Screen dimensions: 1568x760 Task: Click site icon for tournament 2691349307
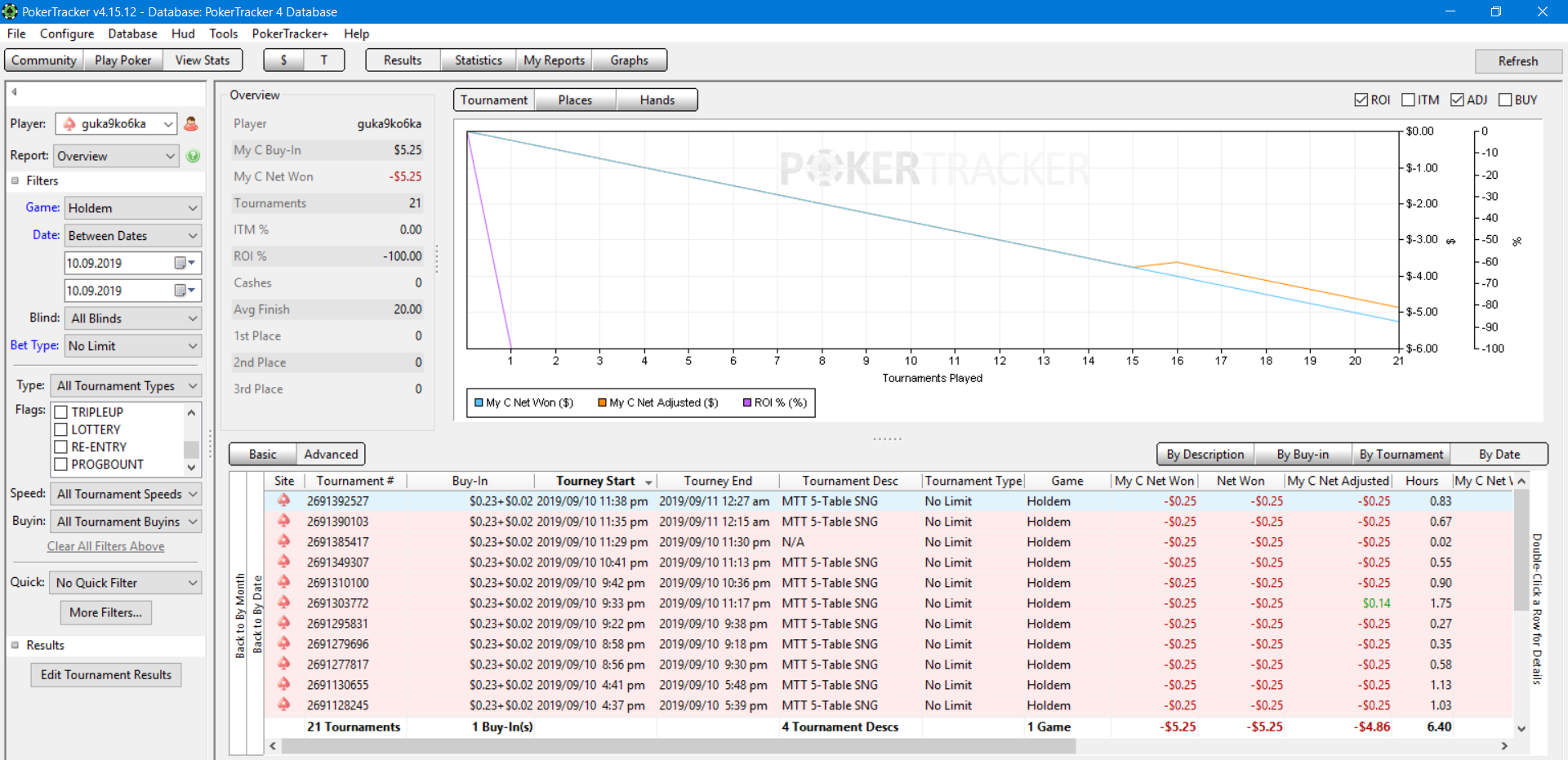(283, 562)
